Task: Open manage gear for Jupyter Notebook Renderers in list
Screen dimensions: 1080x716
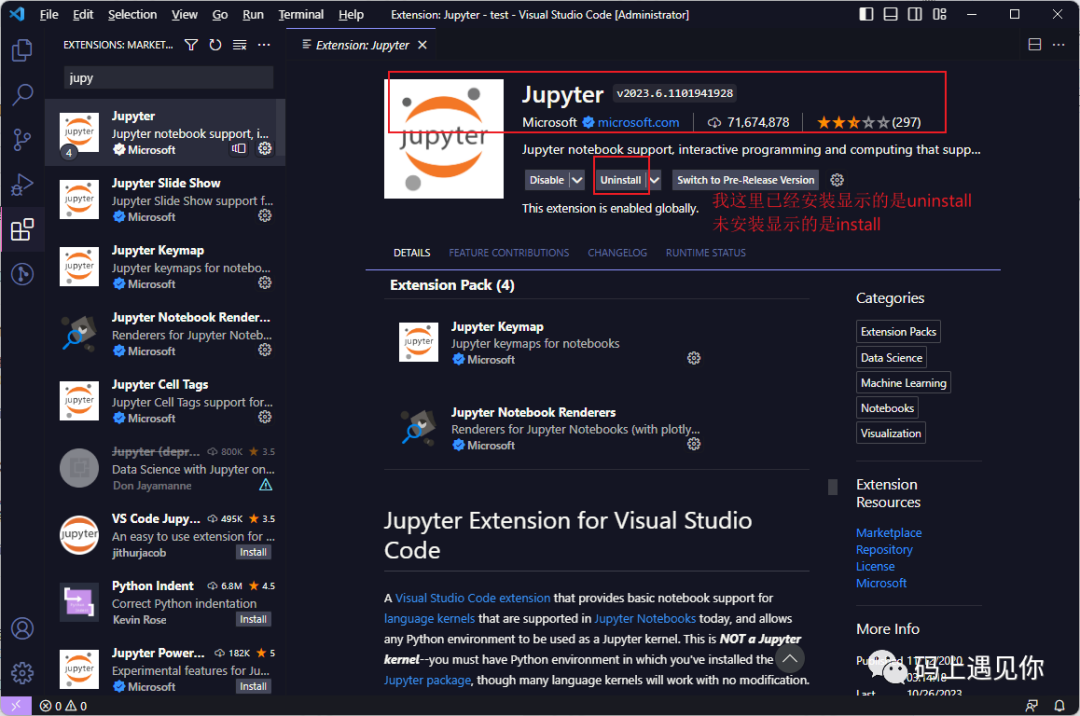Action: click(264, 350)
